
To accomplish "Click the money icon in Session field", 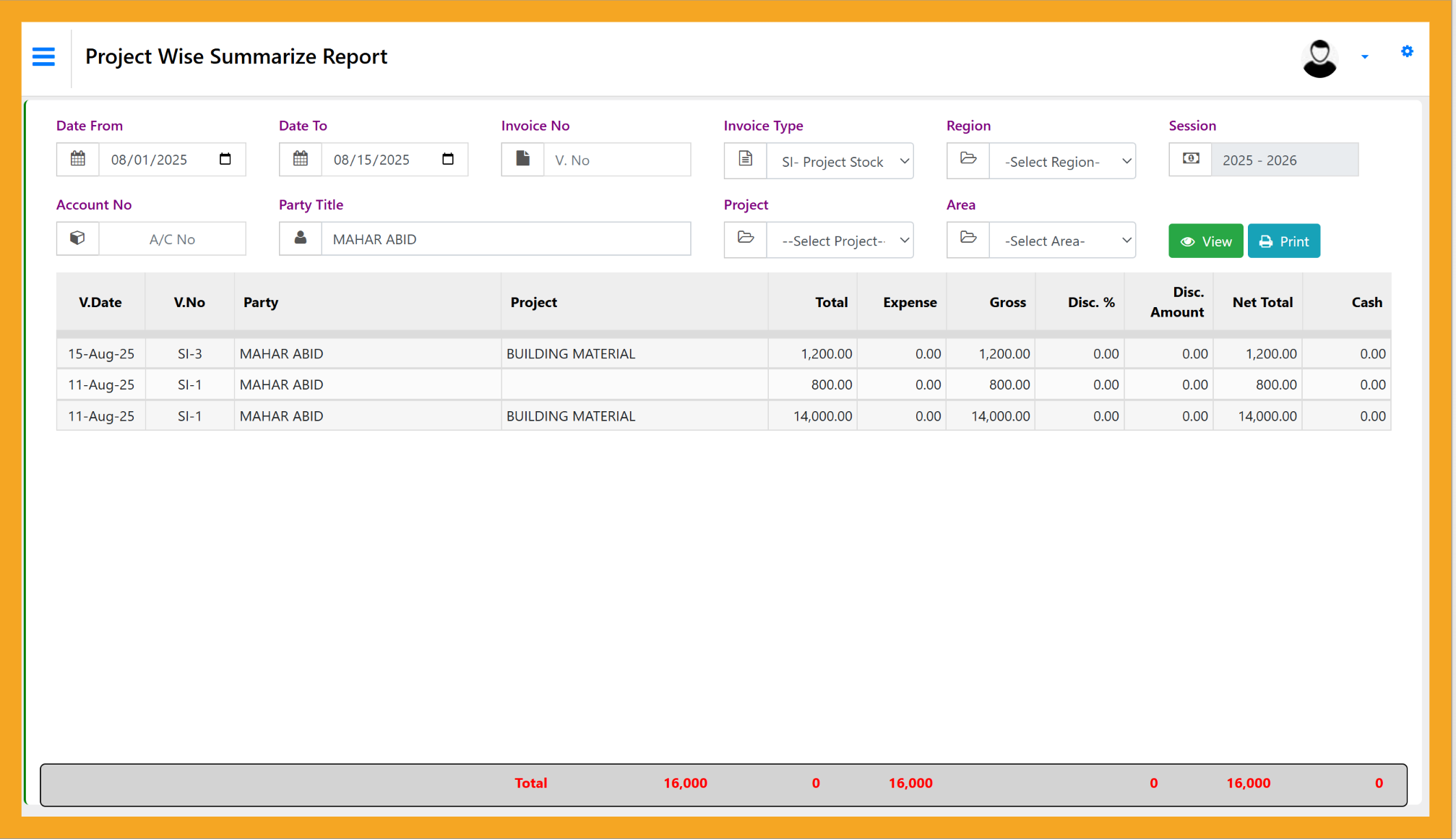I will [1190, 159].
